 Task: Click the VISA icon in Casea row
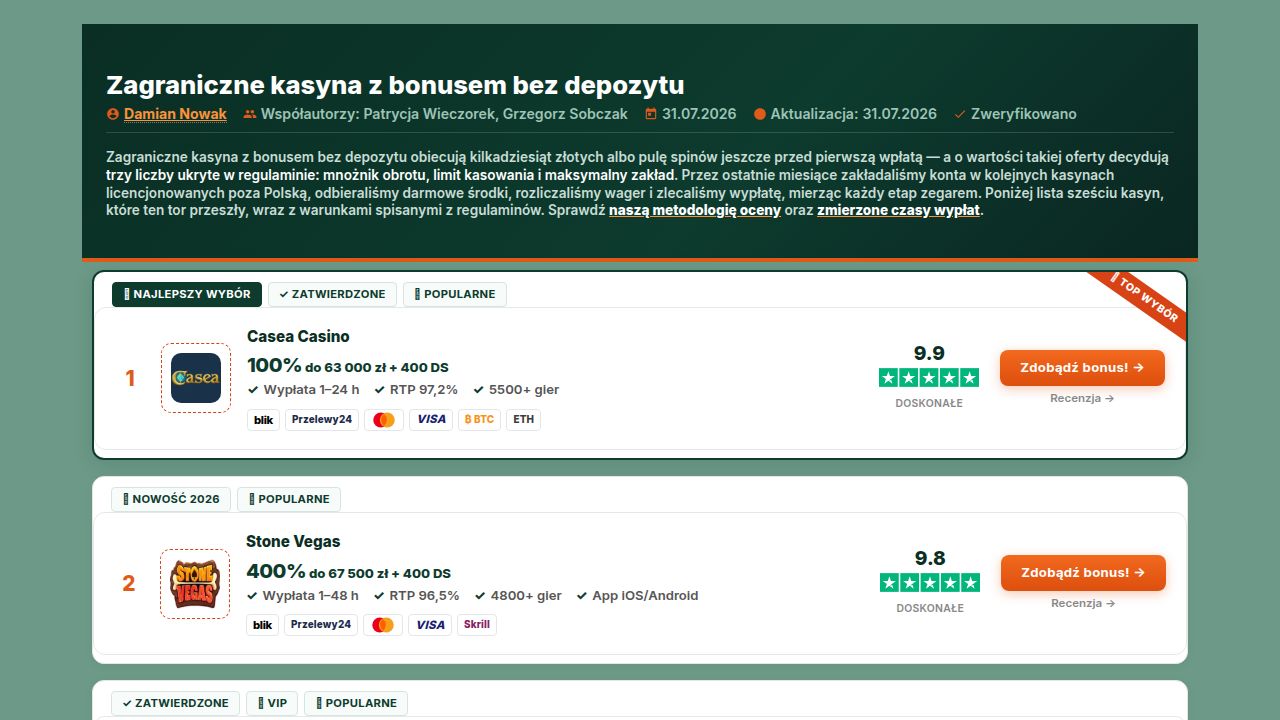click(431, 420)
